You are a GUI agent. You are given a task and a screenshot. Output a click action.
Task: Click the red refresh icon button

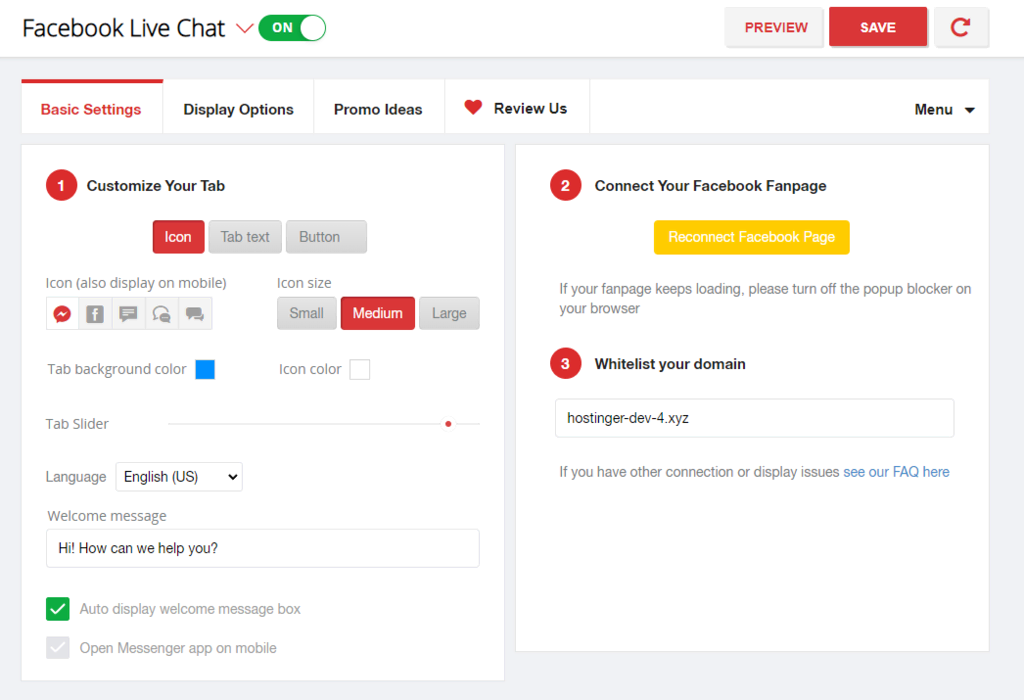point(961,27)
